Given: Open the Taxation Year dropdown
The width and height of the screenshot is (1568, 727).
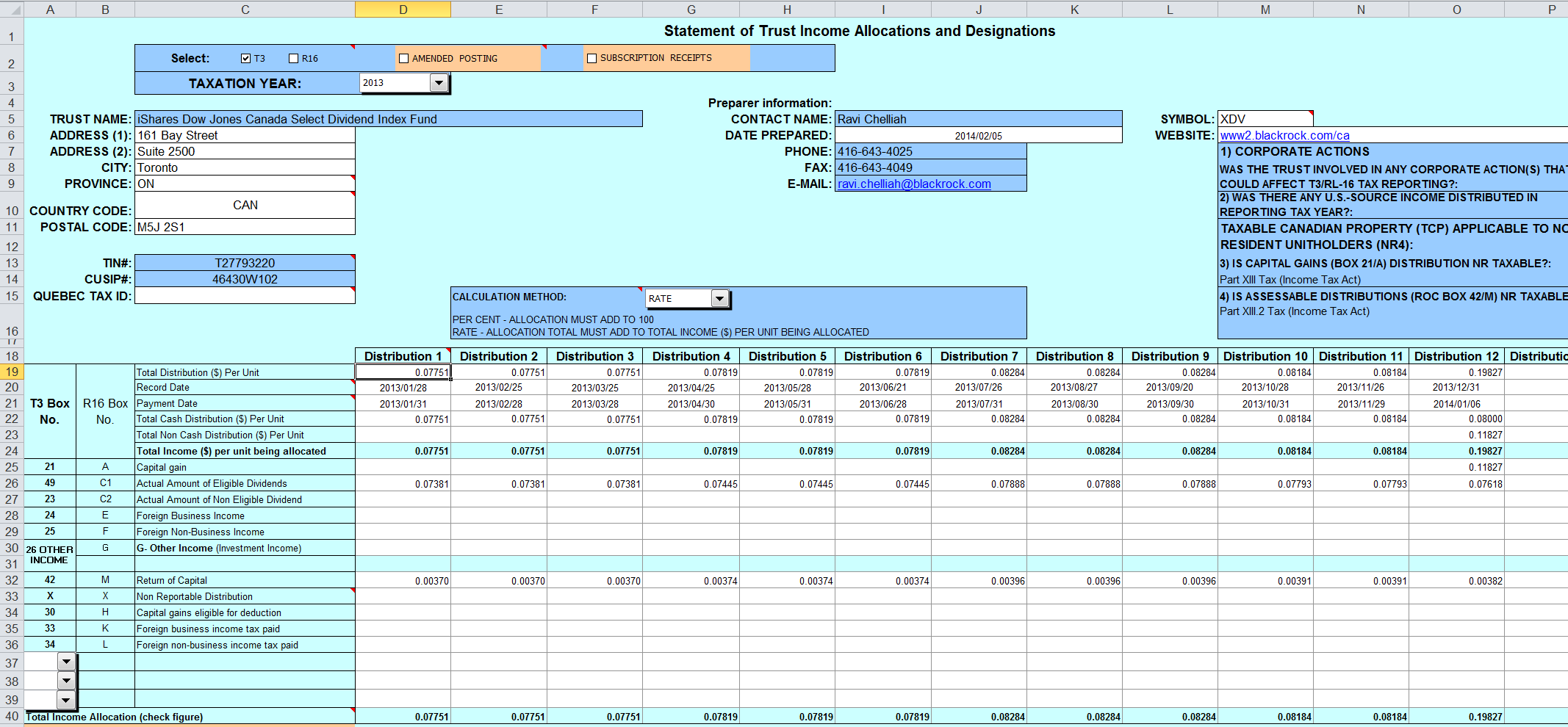Looking at the screenshot, I should 439,83.
